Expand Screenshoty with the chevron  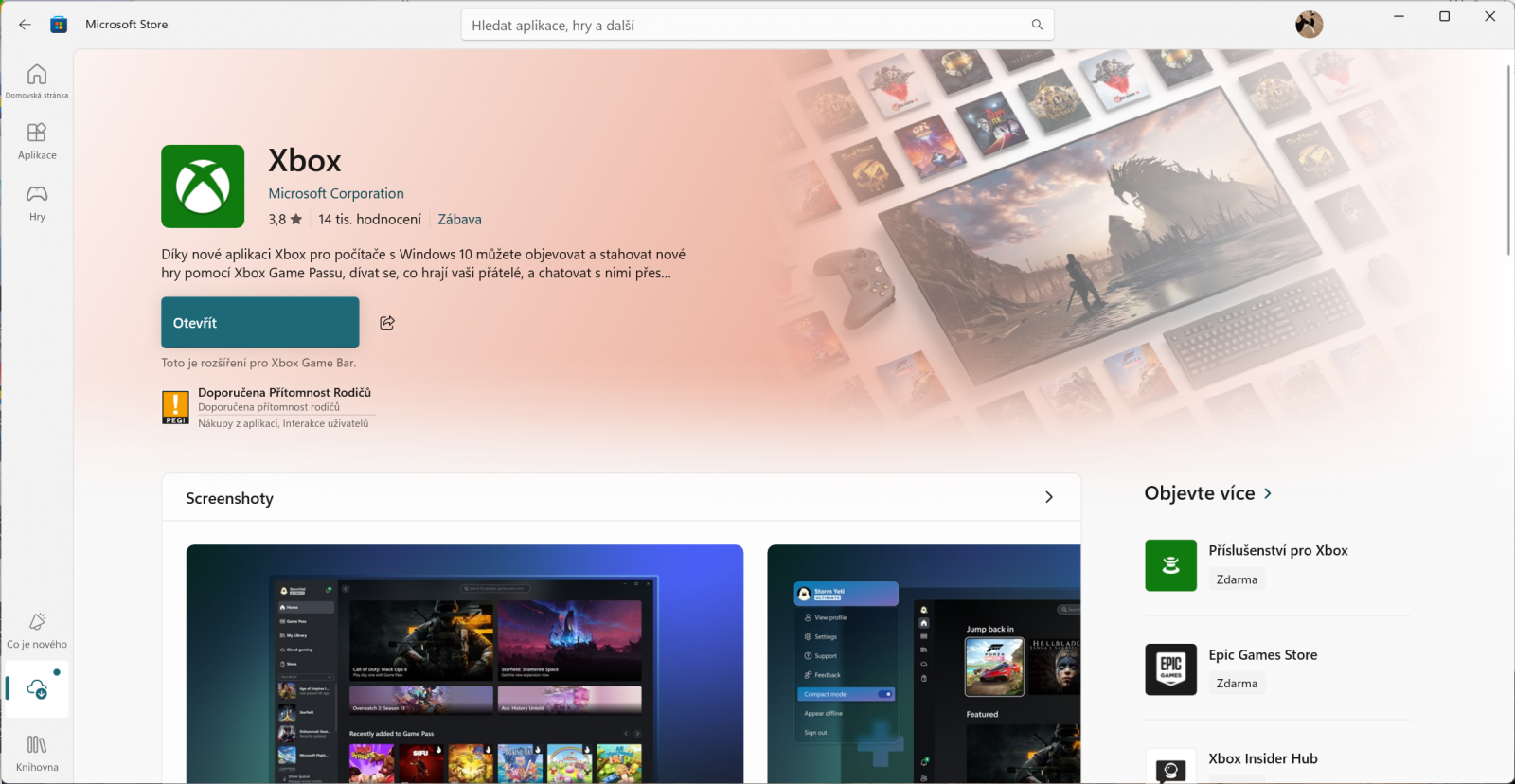point(1049,497)
